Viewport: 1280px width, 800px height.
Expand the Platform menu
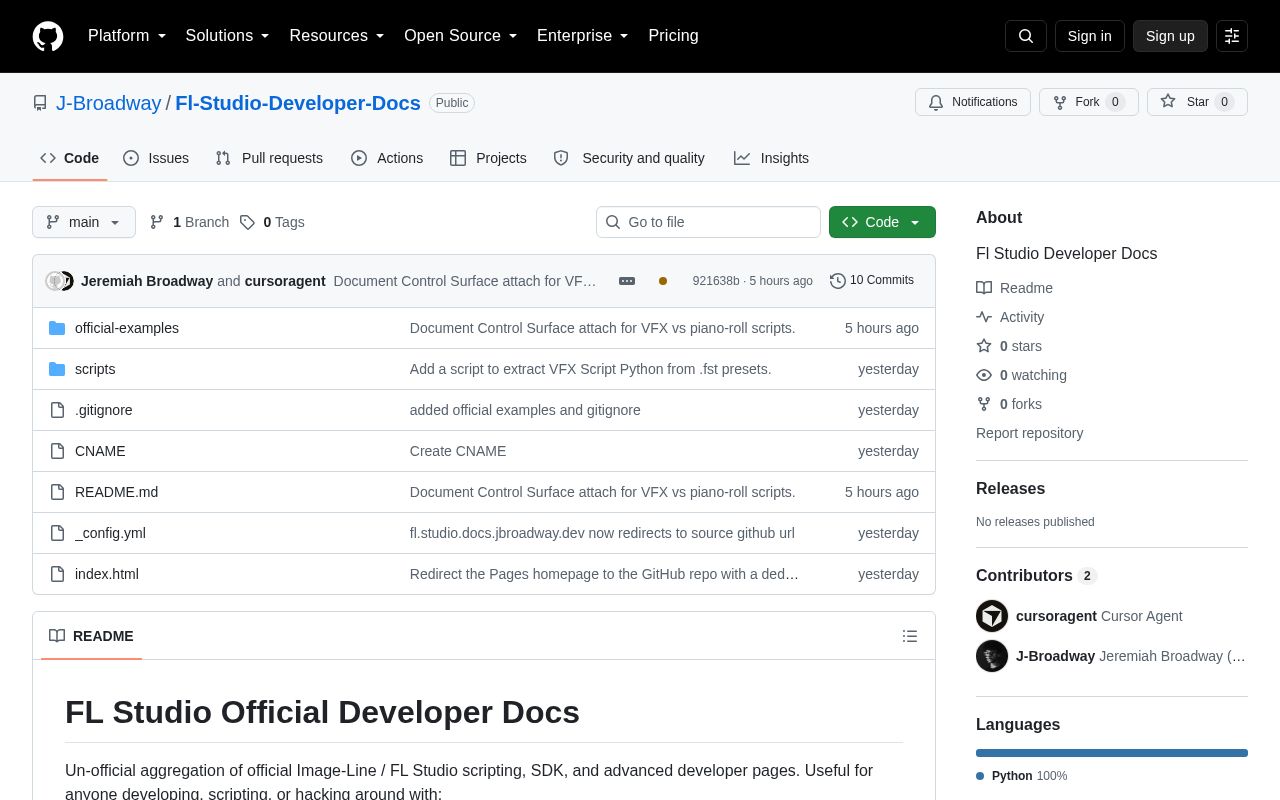(x=127, y=36)
